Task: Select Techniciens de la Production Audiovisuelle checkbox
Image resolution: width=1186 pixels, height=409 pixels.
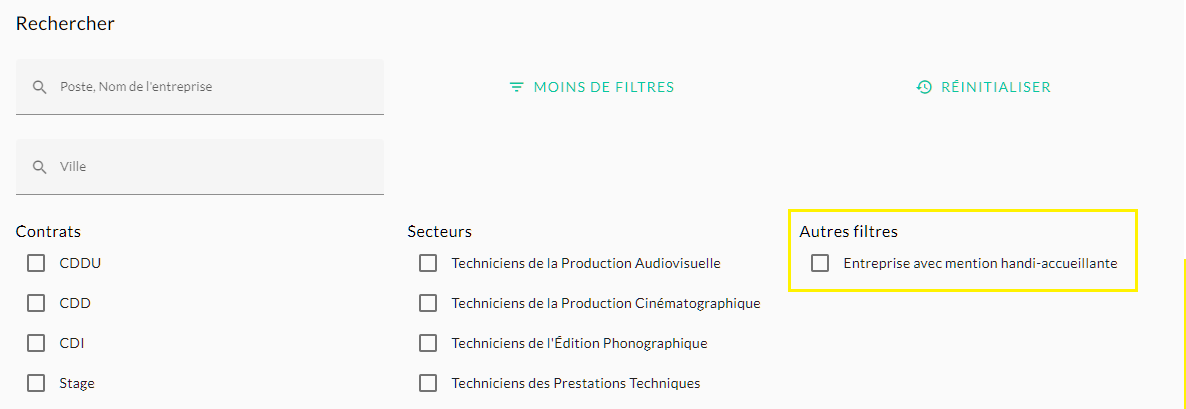Action: 428,263
